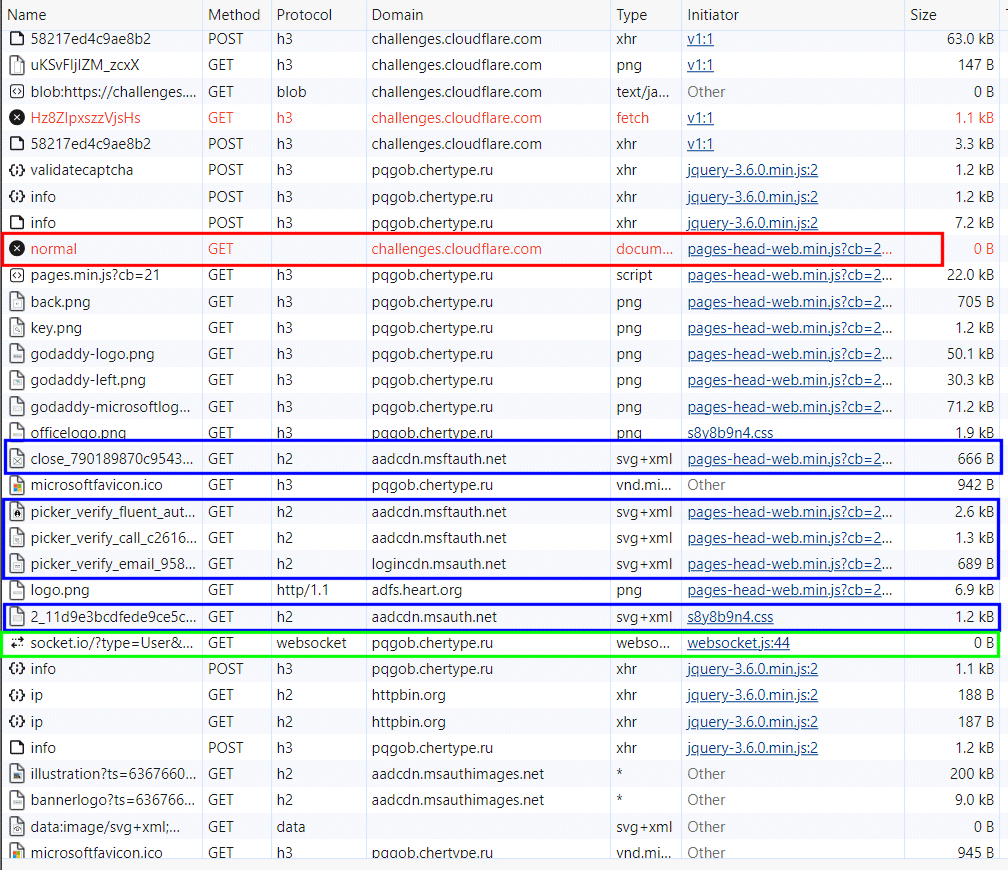Click the icon beside data:image/svg+xml
Screen dimensions: 1008x870
click(17, 826)
